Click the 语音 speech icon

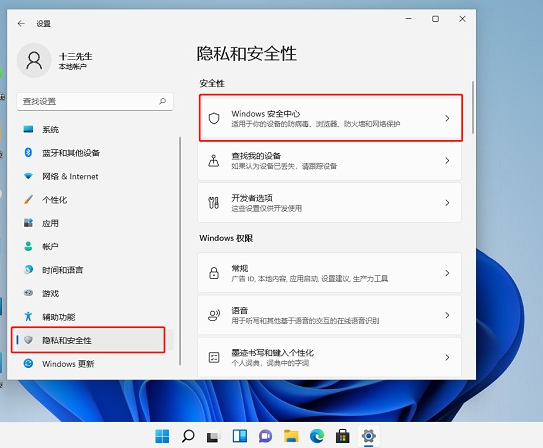[x=214, y=315]
